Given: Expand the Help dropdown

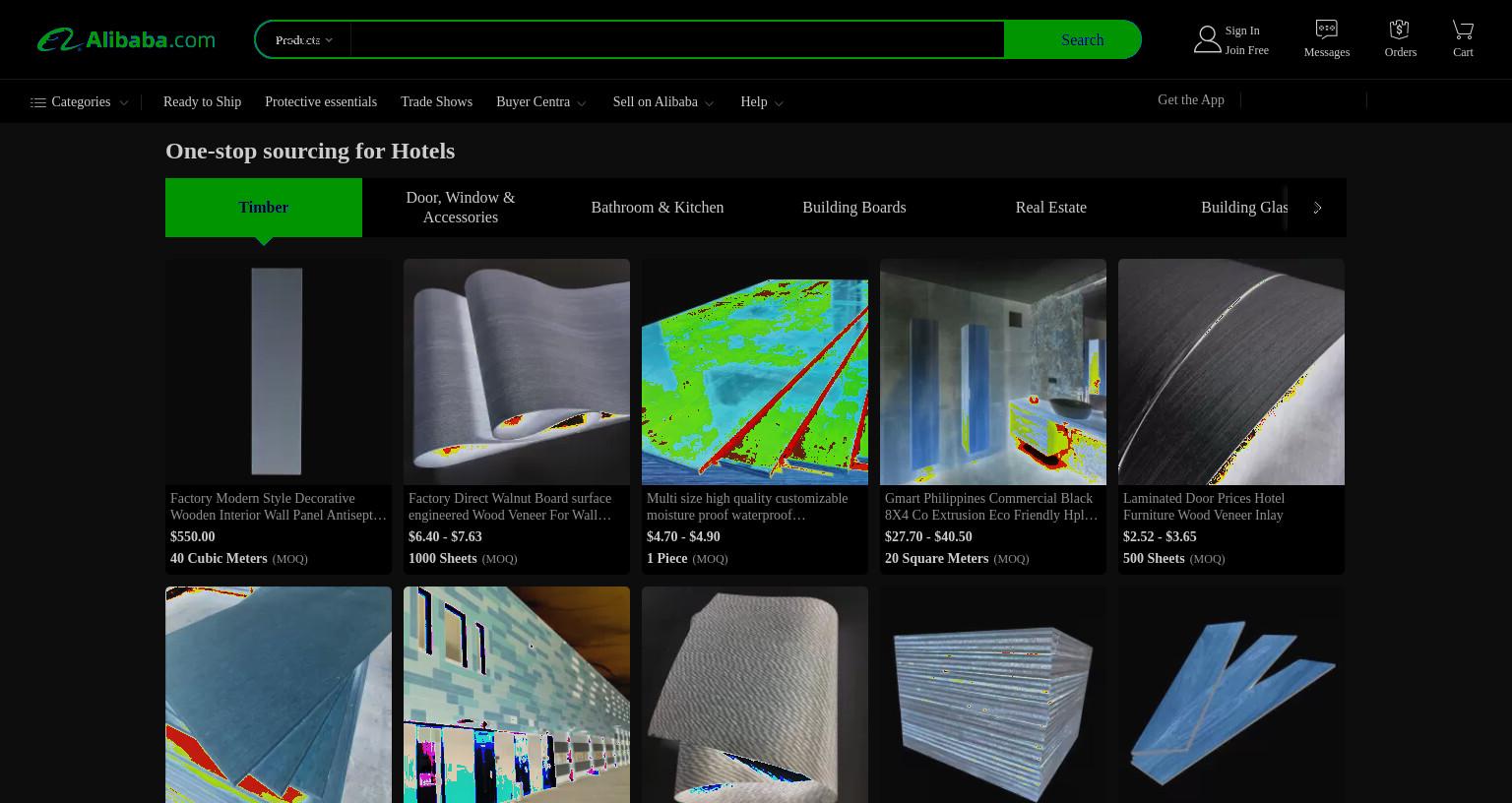Looking at the screenshot, I should click(x=761, y=102).
